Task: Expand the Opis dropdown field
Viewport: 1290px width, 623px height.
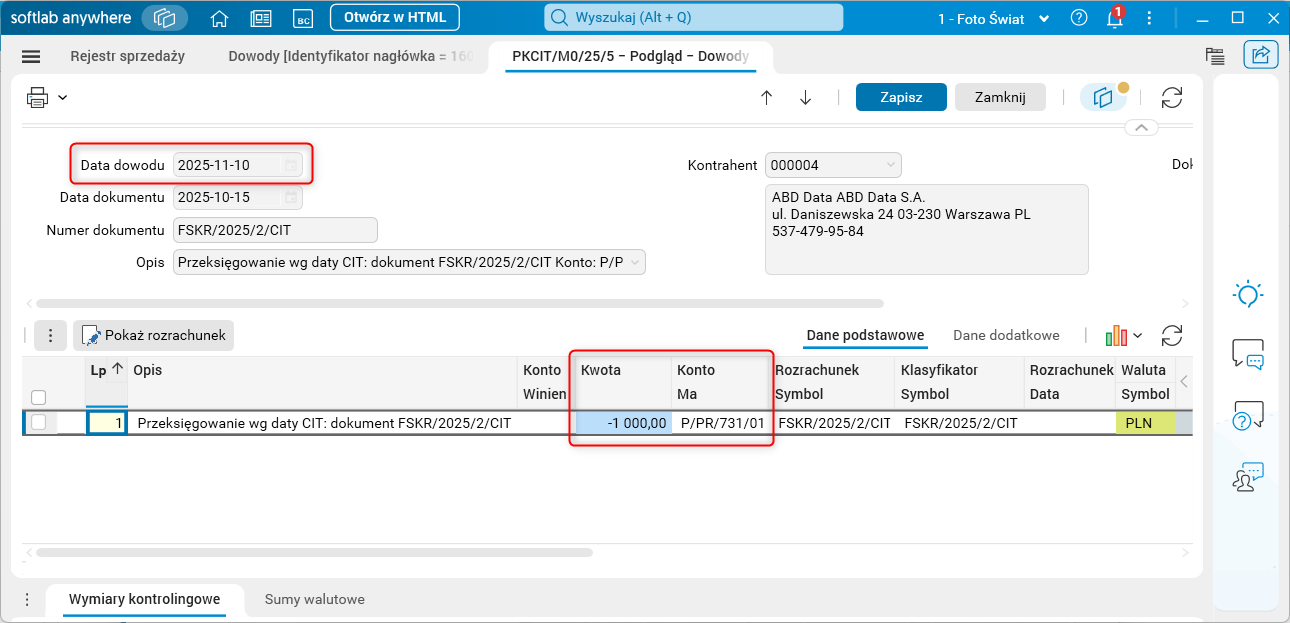Action: [x=634, y=263]
